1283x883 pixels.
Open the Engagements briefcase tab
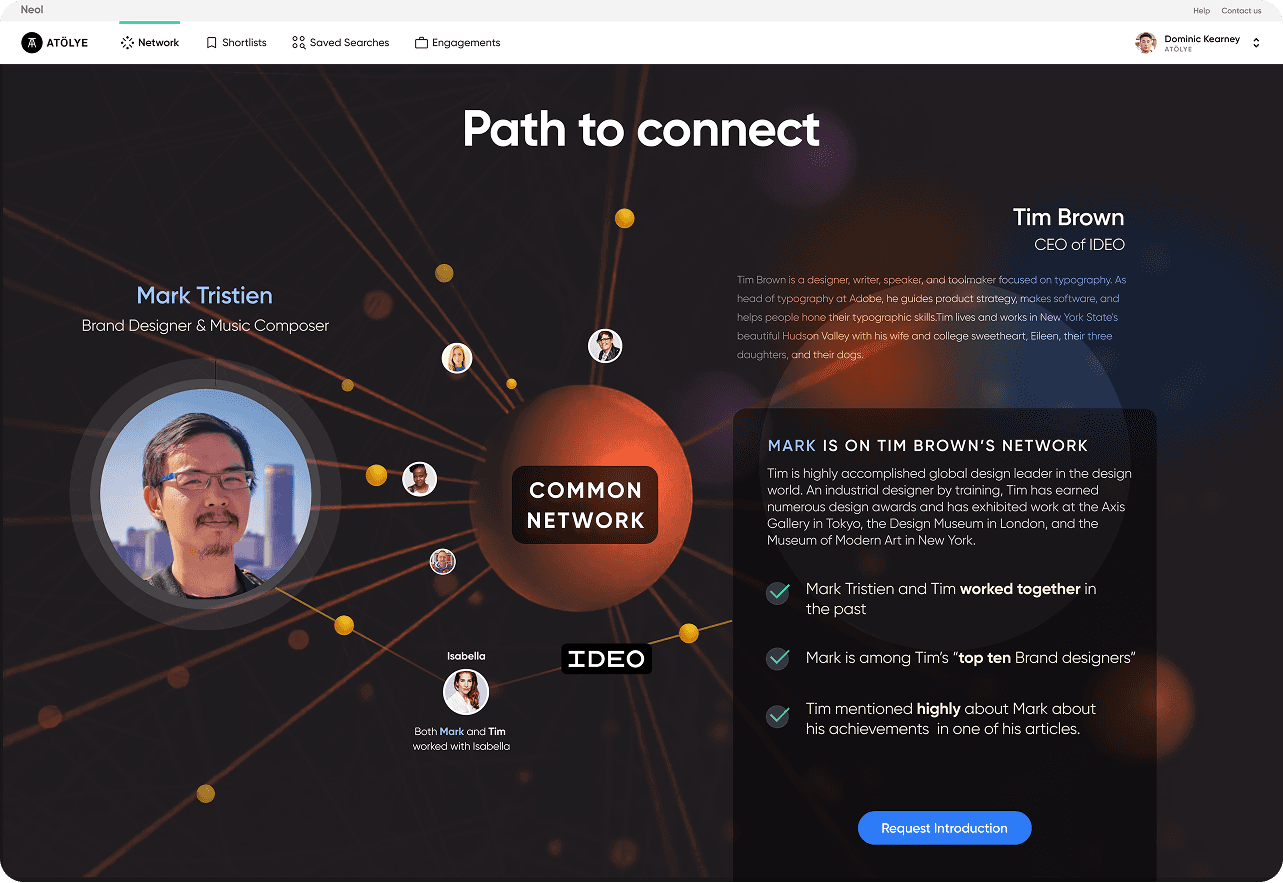click(457, 43)
